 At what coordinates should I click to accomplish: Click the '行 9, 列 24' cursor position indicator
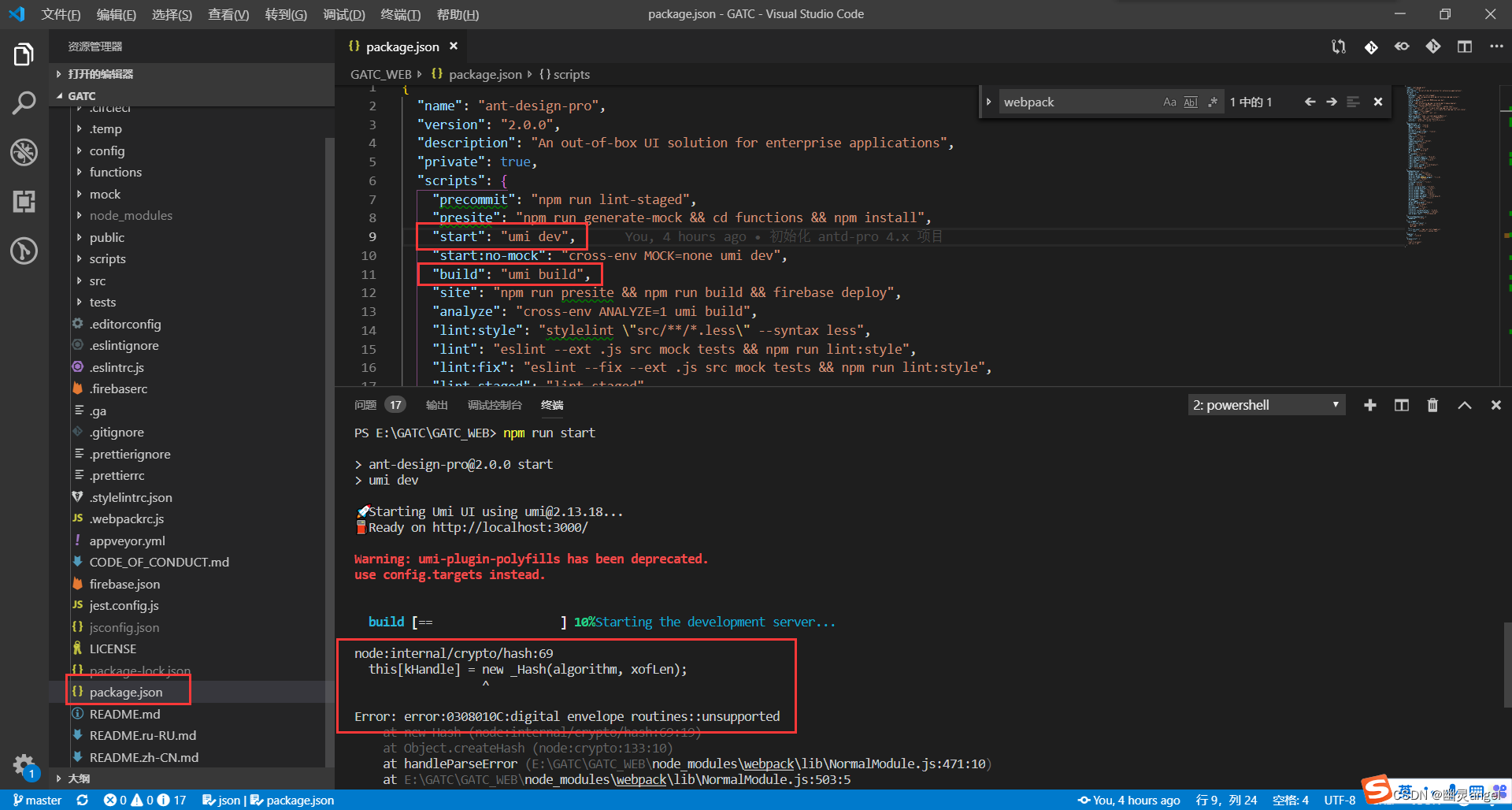click(x=1226, y=800)
